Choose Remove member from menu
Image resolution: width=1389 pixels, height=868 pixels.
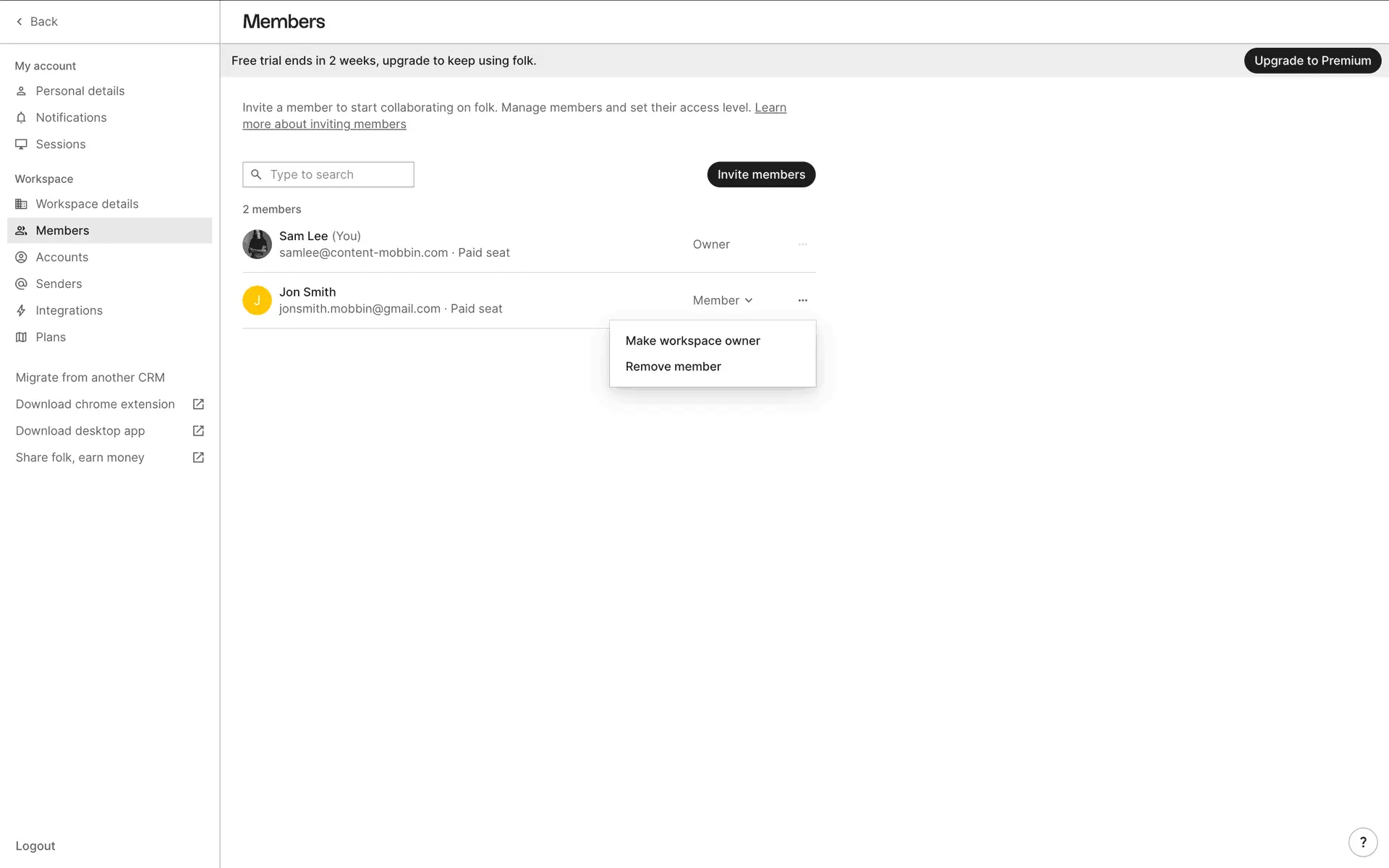tap(673, 367)
